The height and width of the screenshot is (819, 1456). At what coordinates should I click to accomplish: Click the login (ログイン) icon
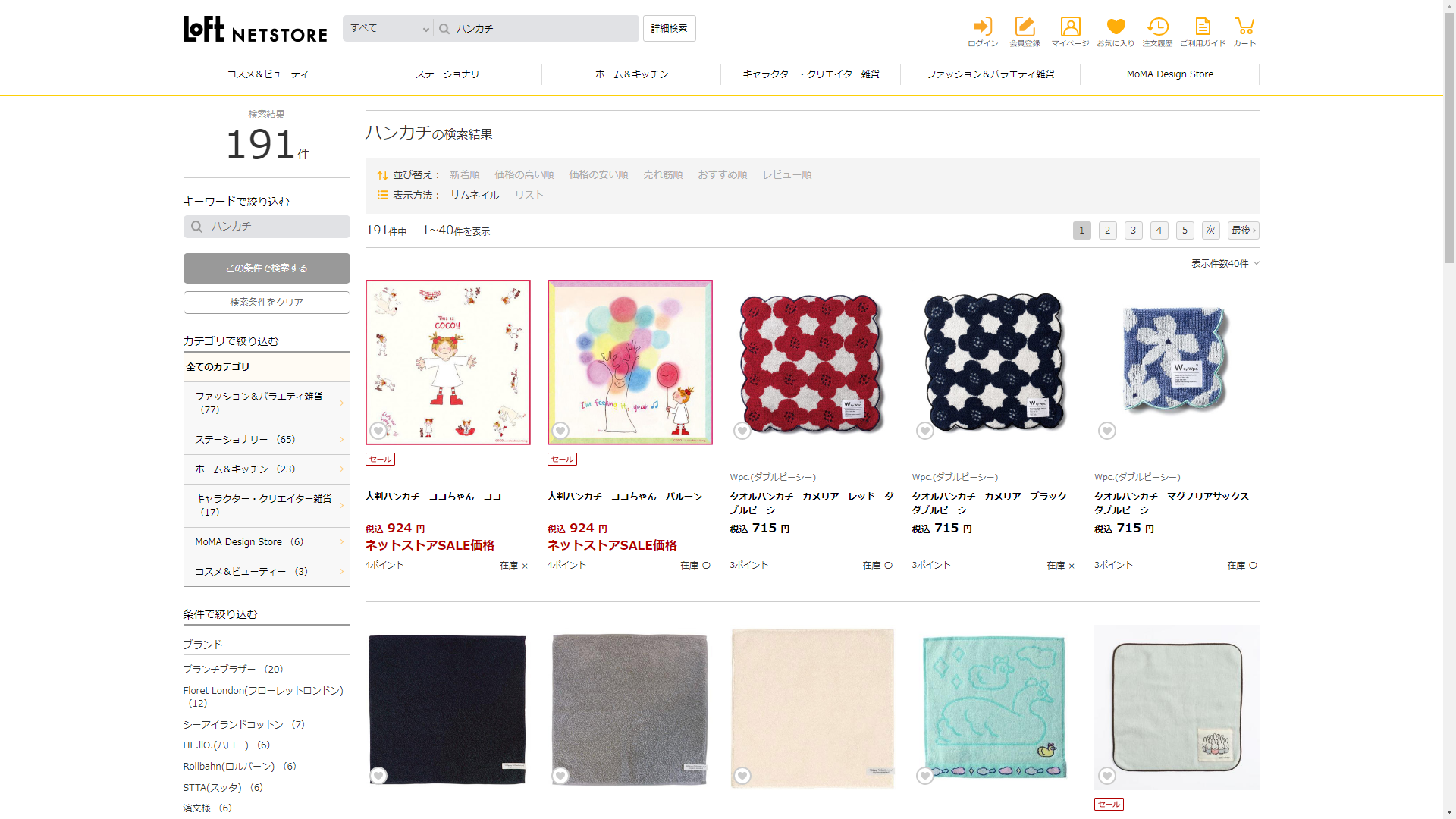(x=982, y=32)
